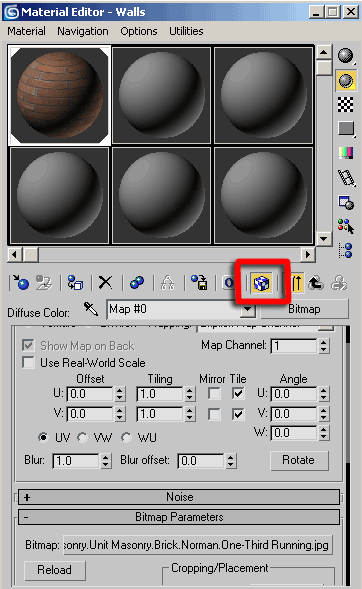Click V Tiling spinner arrows

coord(190,414)
